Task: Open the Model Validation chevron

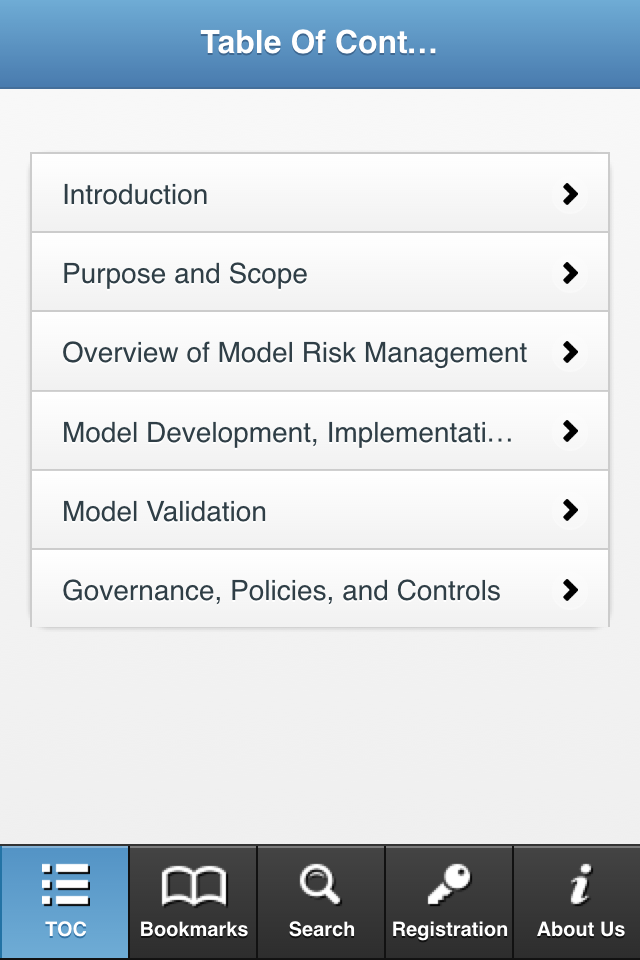Action: pos(570,511)
